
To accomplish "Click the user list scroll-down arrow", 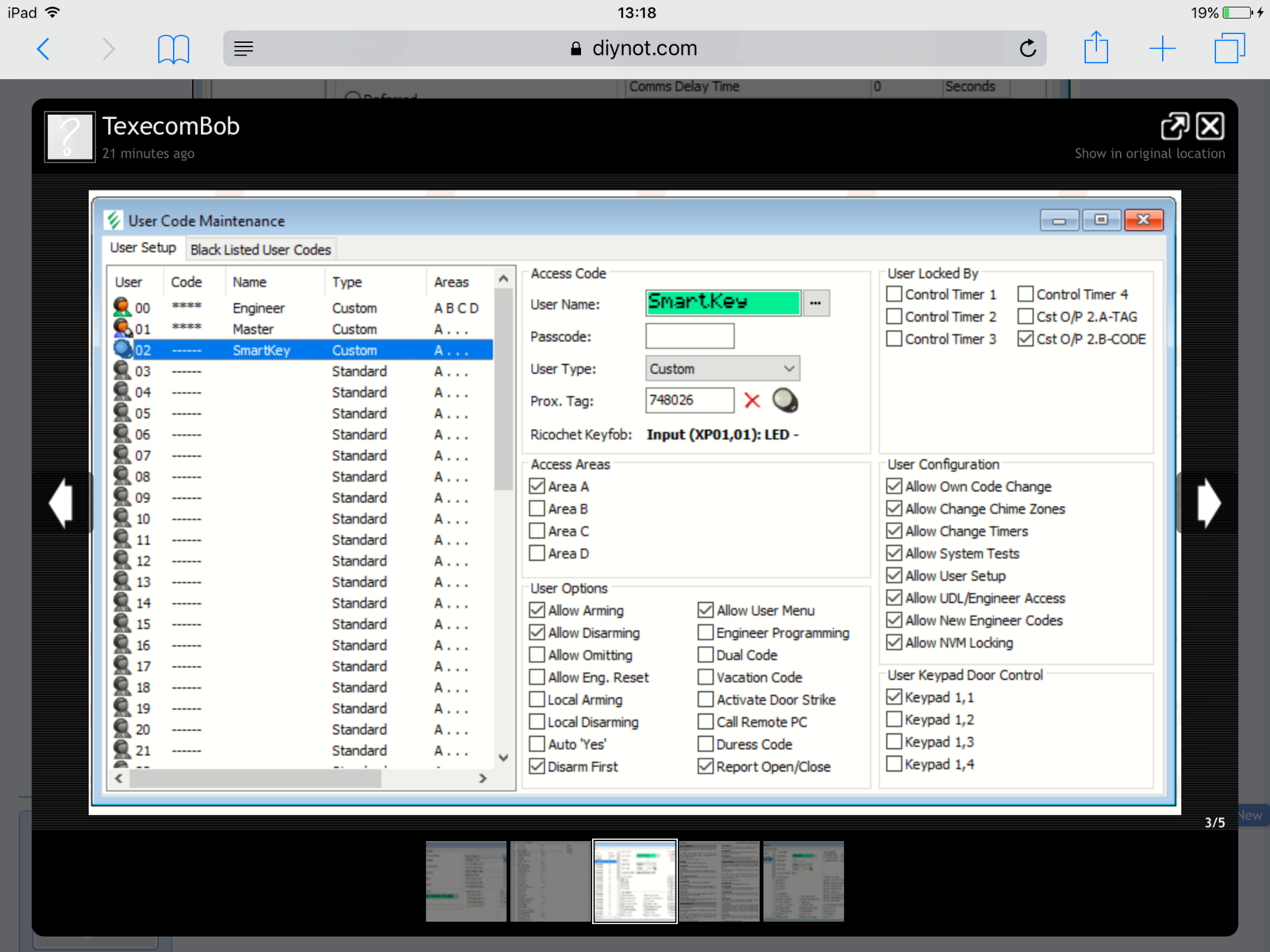I will [503, 758].
